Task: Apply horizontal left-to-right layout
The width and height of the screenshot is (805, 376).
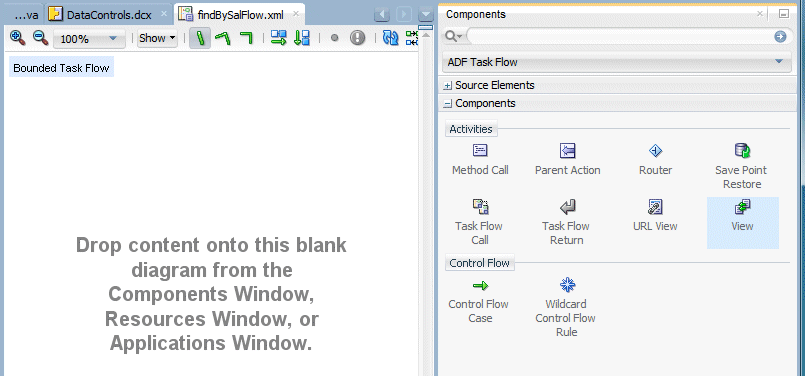Action: (278, 38)
